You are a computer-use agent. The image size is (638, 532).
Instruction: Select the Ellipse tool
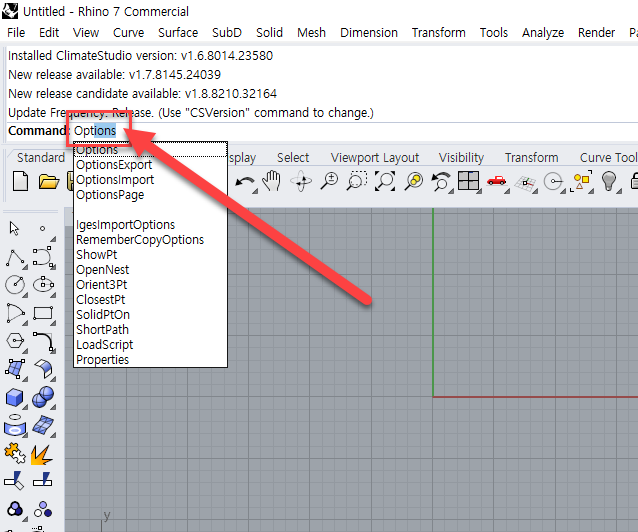(43, 285)
